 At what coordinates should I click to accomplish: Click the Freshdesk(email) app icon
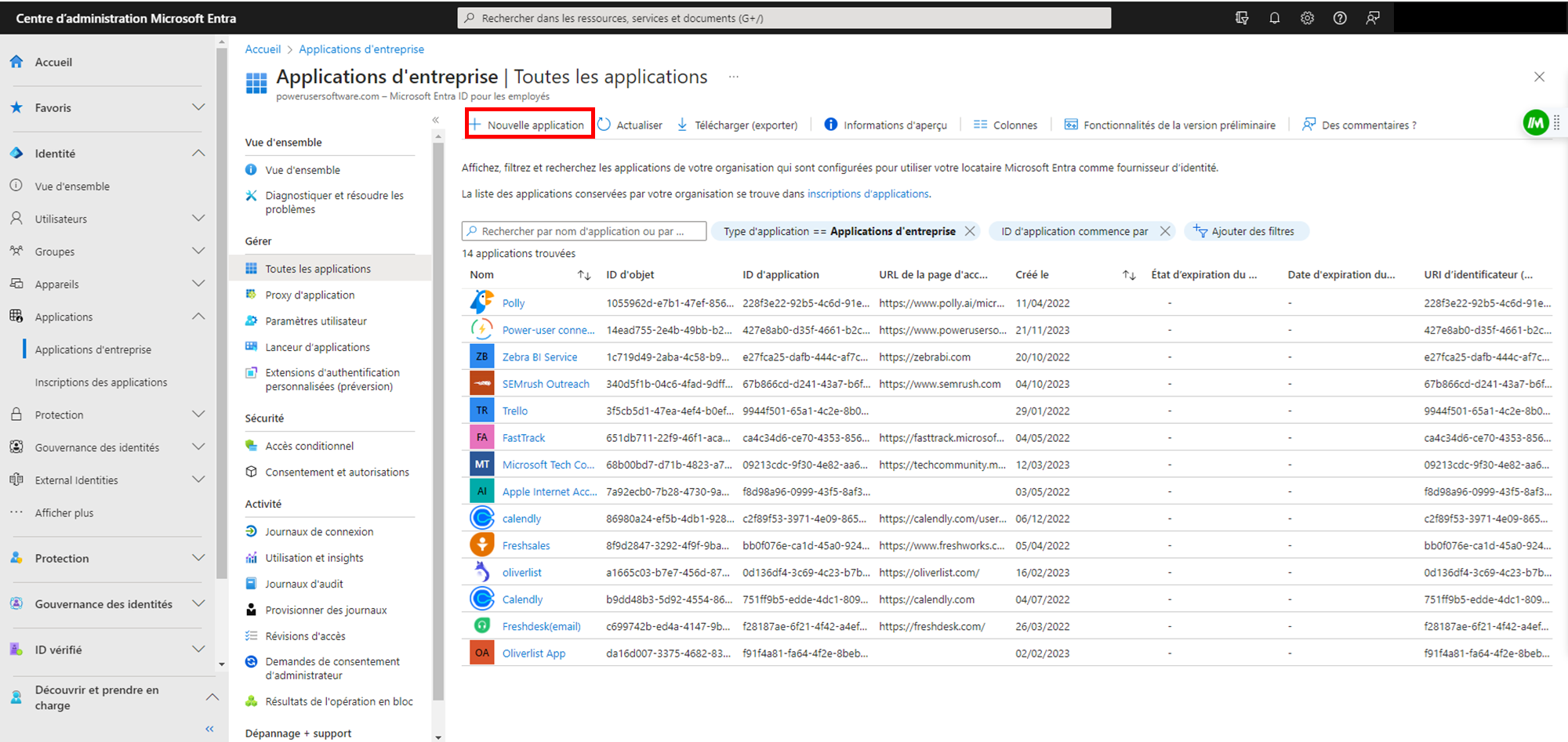481,626
